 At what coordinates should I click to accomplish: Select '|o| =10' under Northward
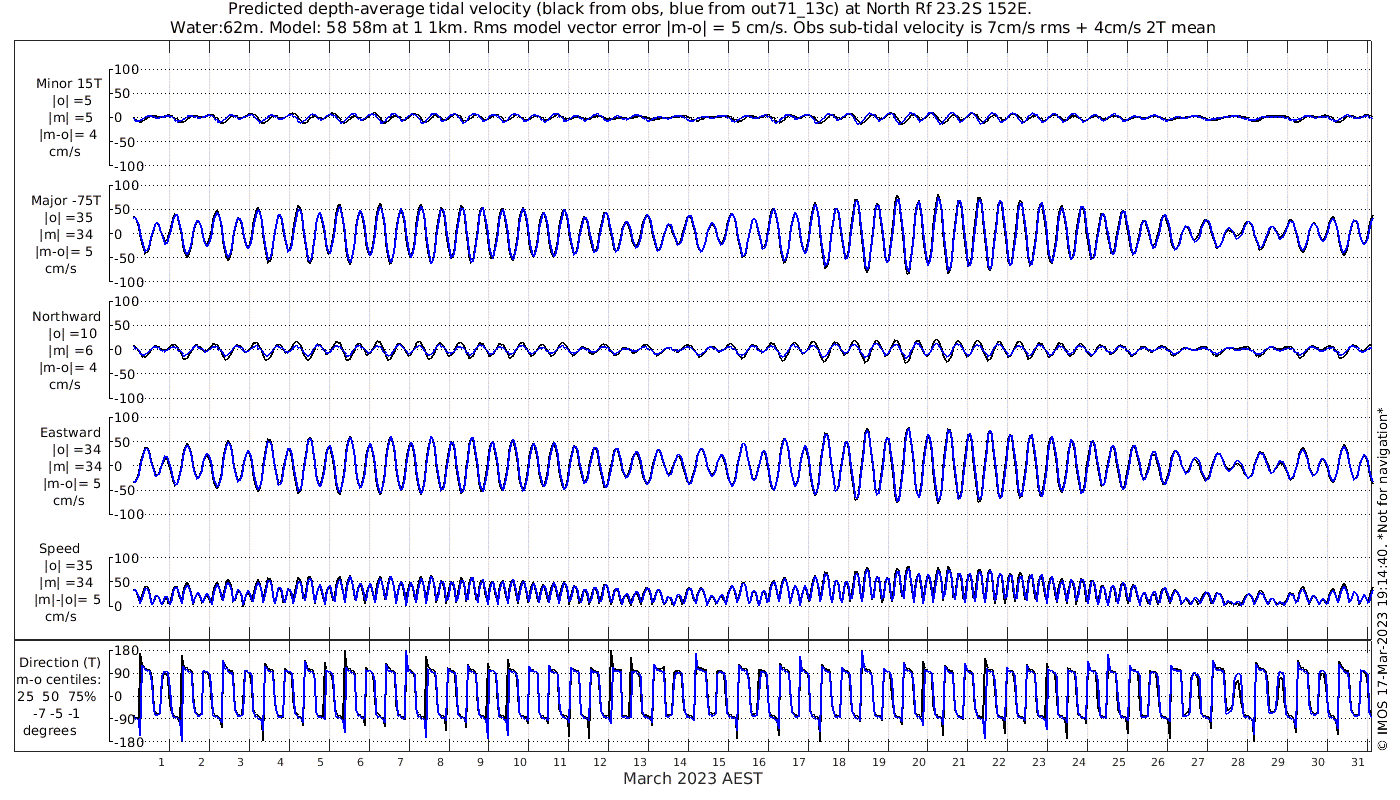click(x=73, y=334)
